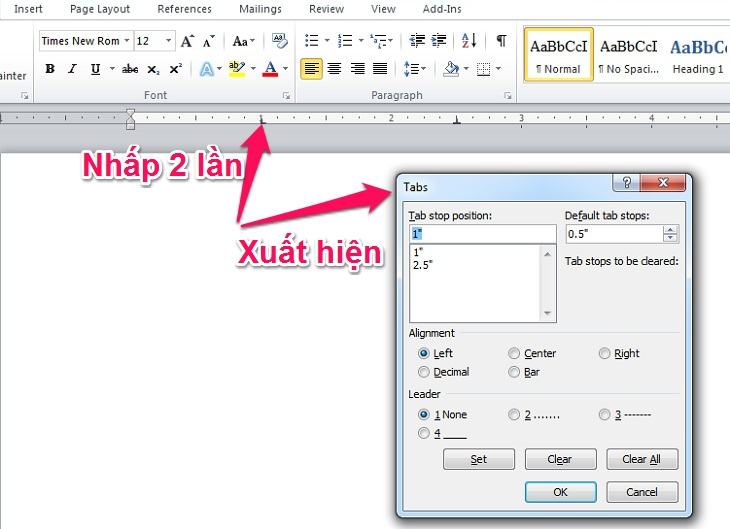Choose leader option 1 None
This screenshot has width=730, height=529.
424,414
